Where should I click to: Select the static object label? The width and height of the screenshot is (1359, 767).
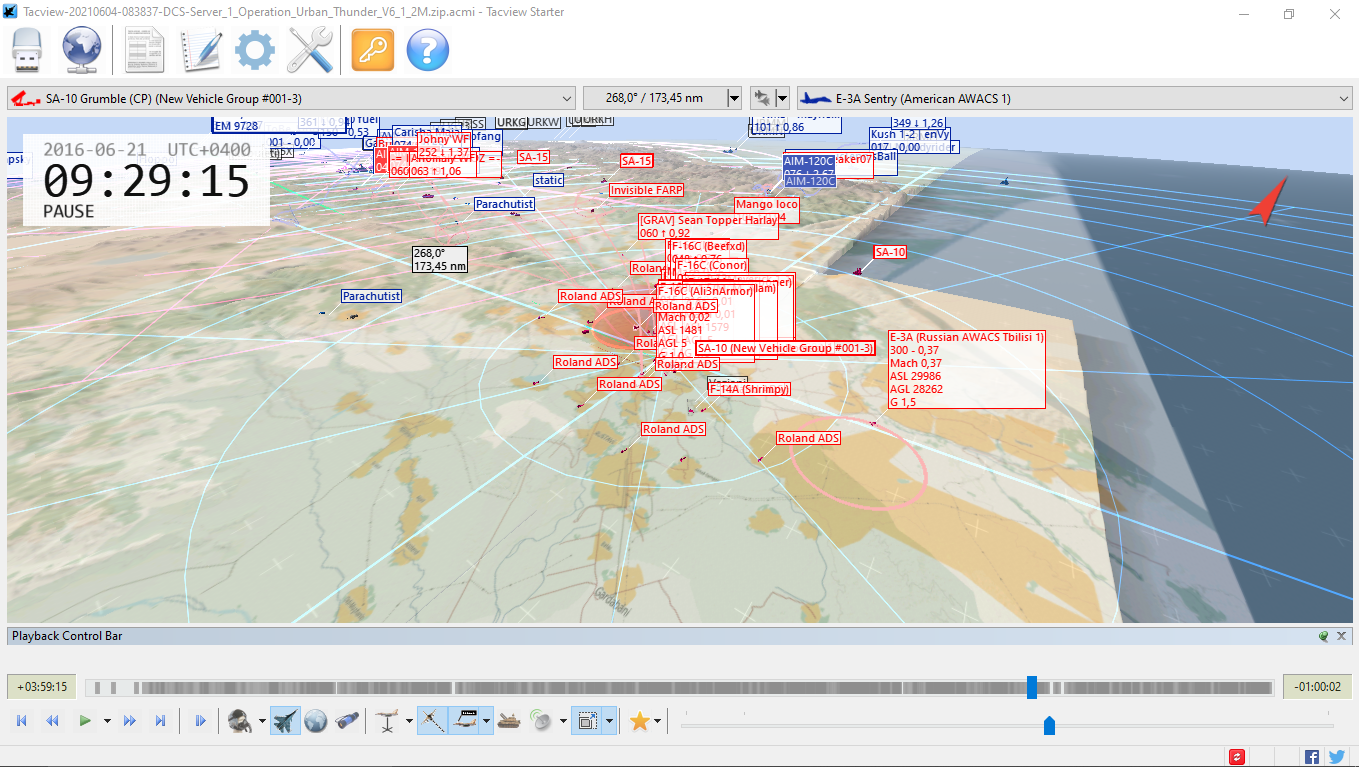point(548,181)
